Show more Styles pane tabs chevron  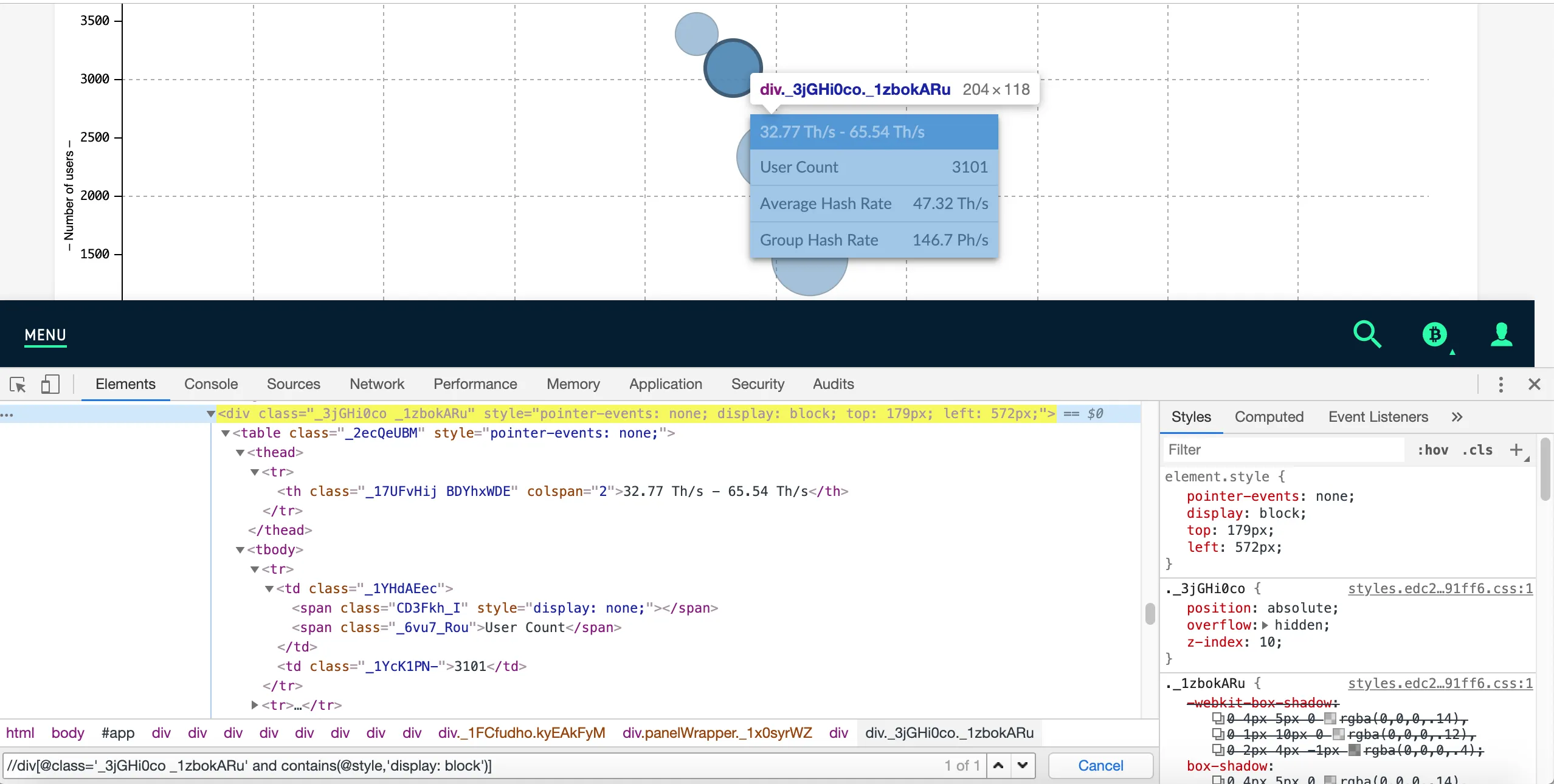1457,417
